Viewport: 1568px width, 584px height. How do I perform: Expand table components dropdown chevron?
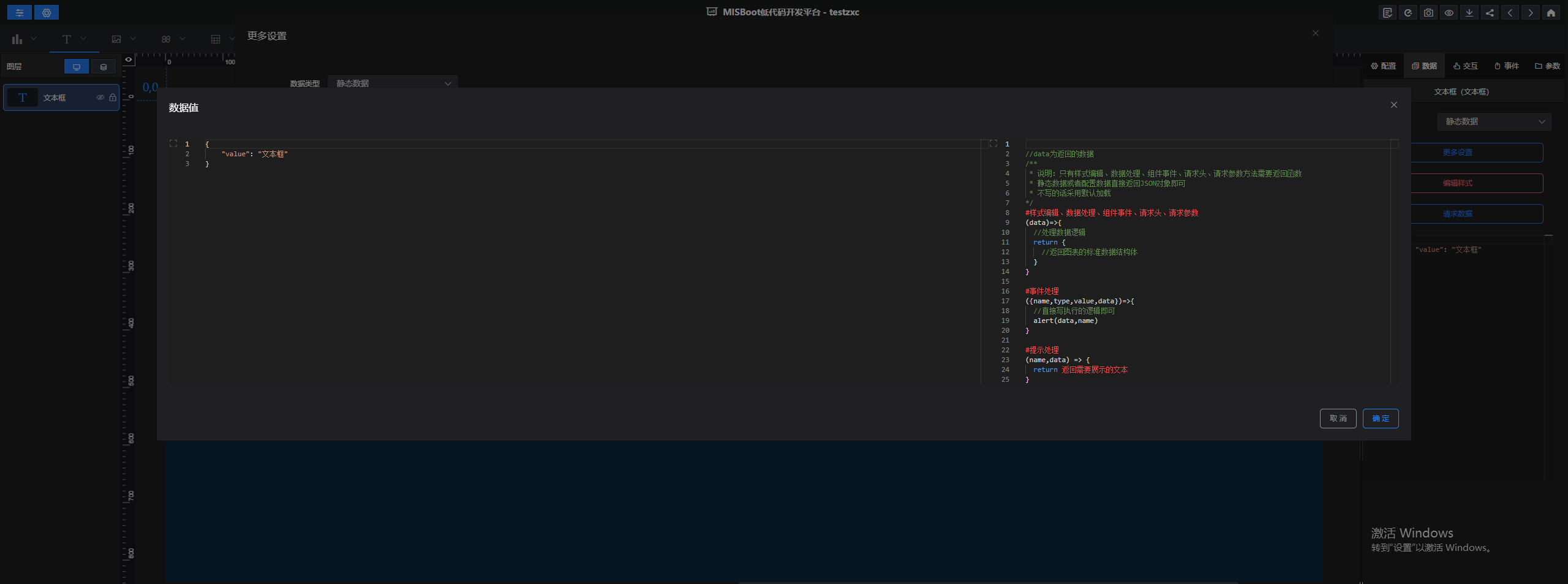click(x=232, y=39)
